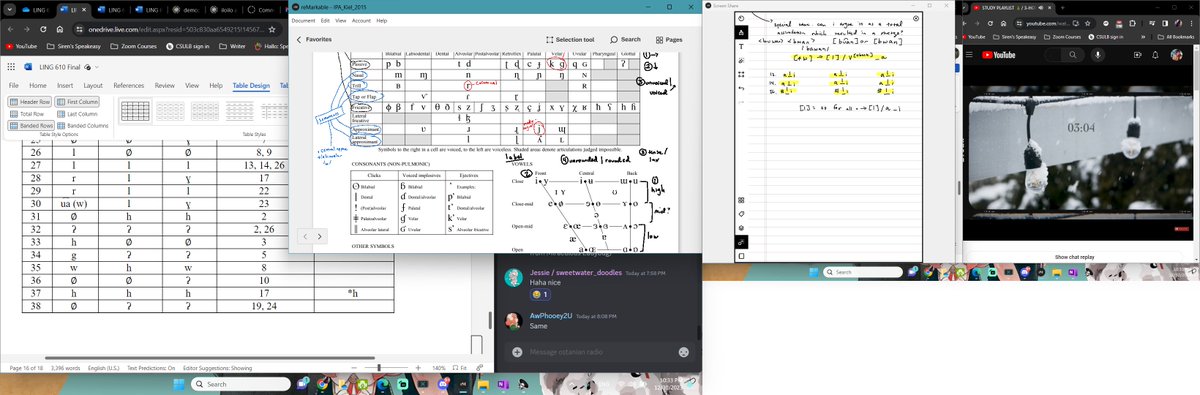Open reMarkable Document menu

tap(304, 20)
